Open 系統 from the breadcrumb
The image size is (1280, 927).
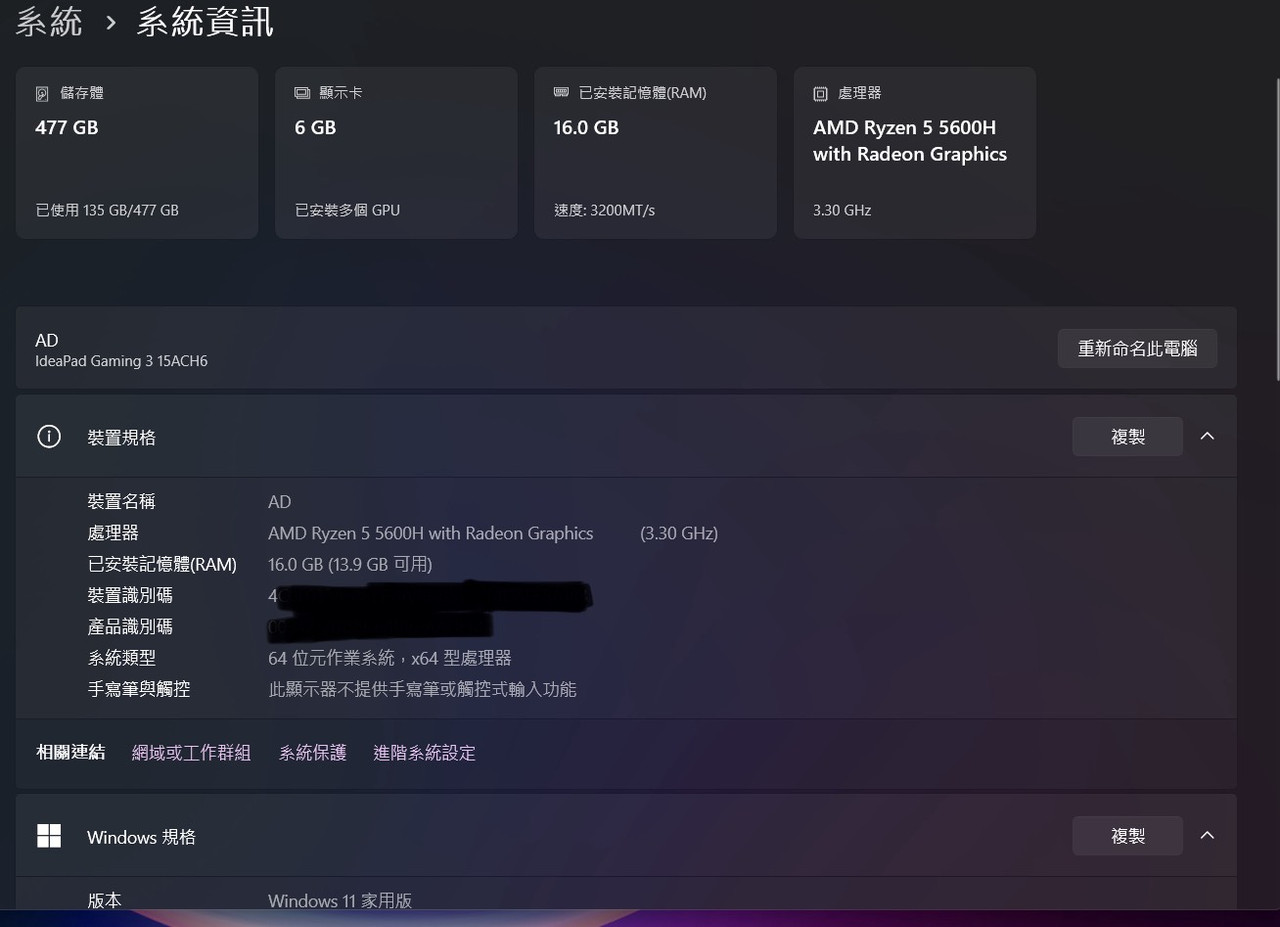click(x=48, y=21)
